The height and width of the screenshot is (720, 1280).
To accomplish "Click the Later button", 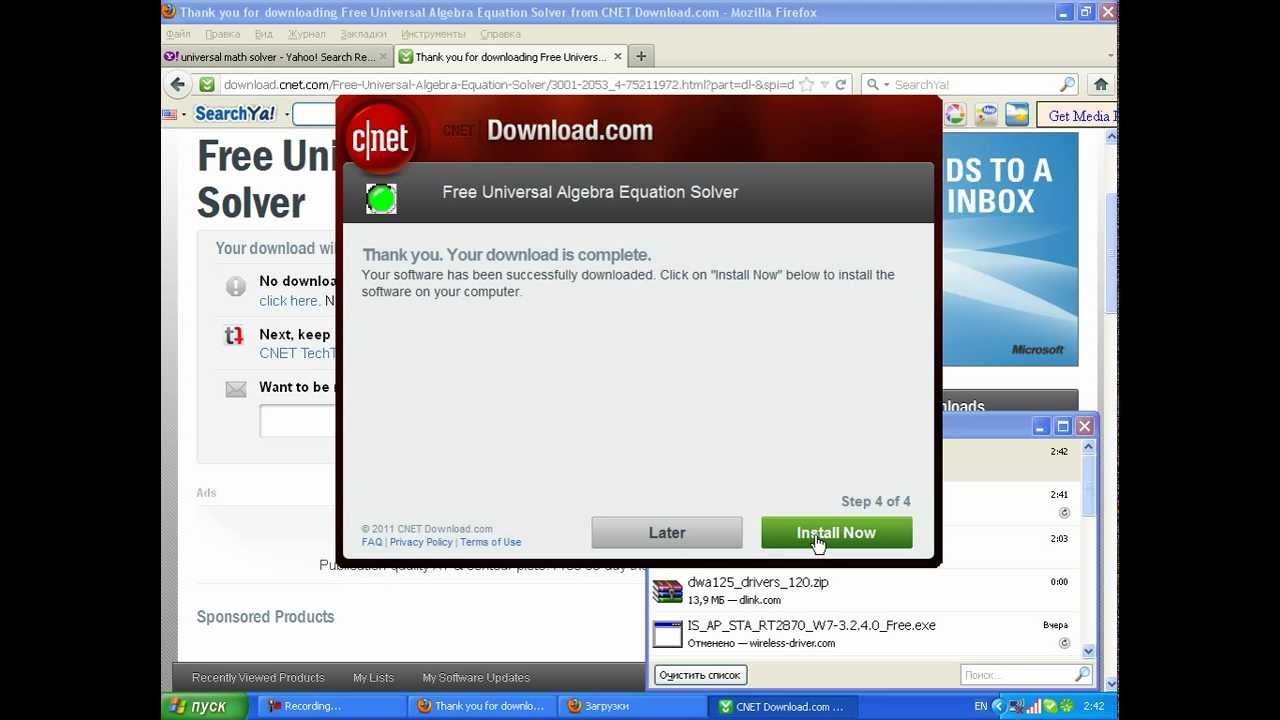I will (x=666, y=533).
